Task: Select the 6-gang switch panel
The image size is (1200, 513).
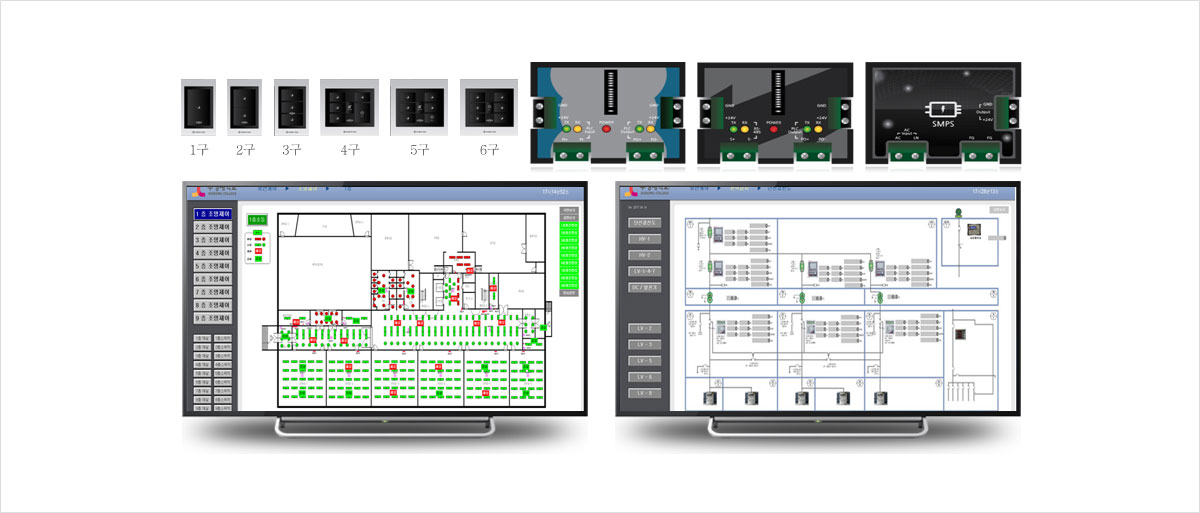Action: click(488, 107)
